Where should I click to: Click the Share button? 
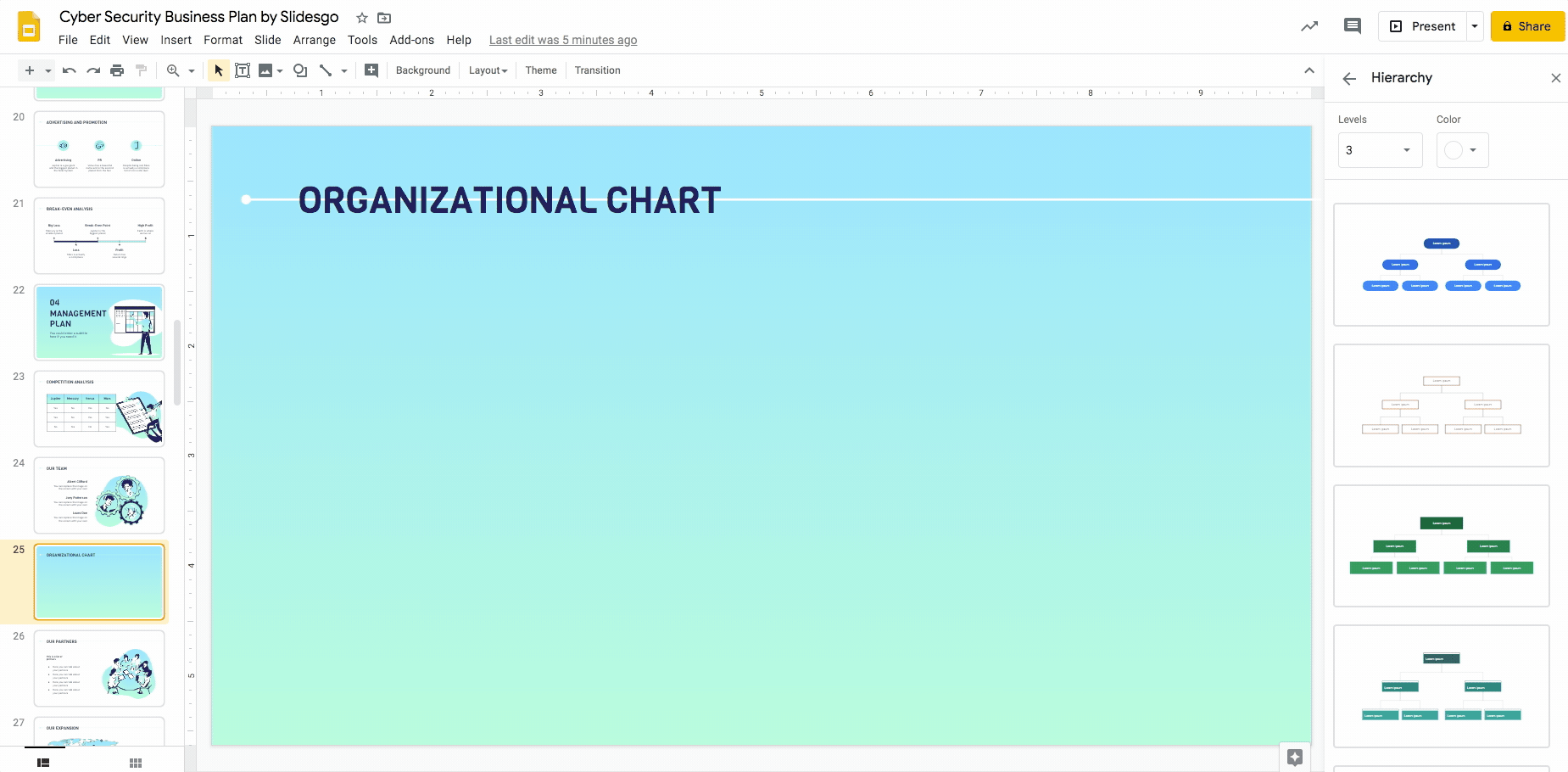coord(1527,25)
